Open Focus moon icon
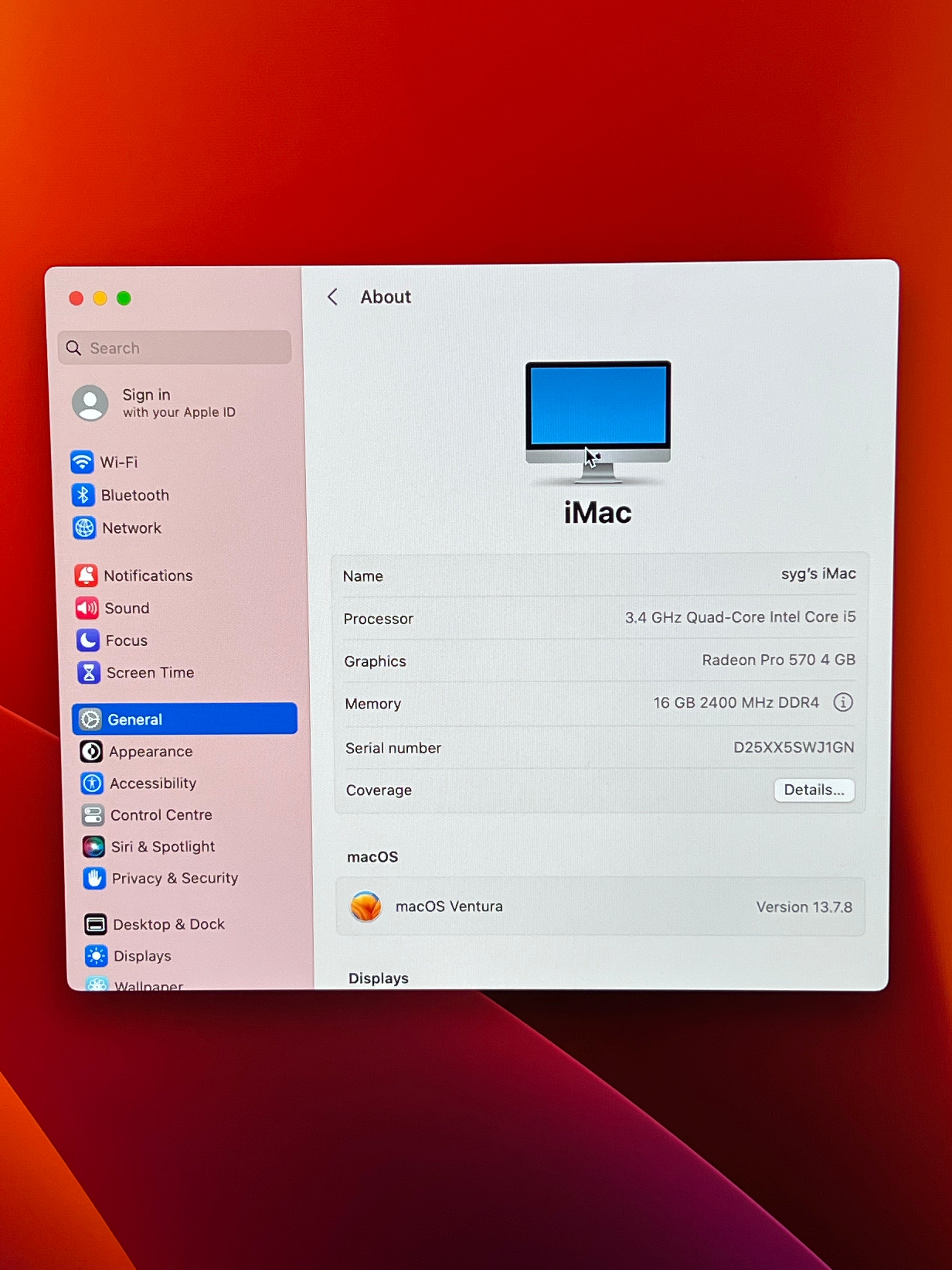 coord(88,640)
